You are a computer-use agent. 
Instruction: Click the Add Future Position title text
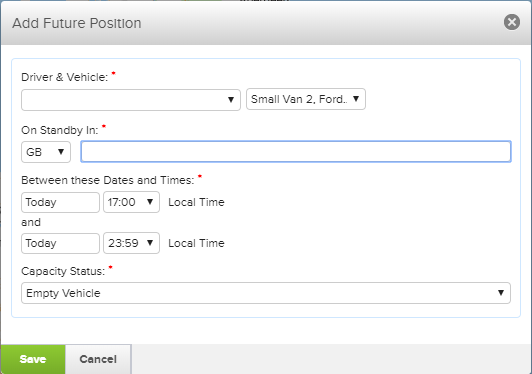pos(77,23)
